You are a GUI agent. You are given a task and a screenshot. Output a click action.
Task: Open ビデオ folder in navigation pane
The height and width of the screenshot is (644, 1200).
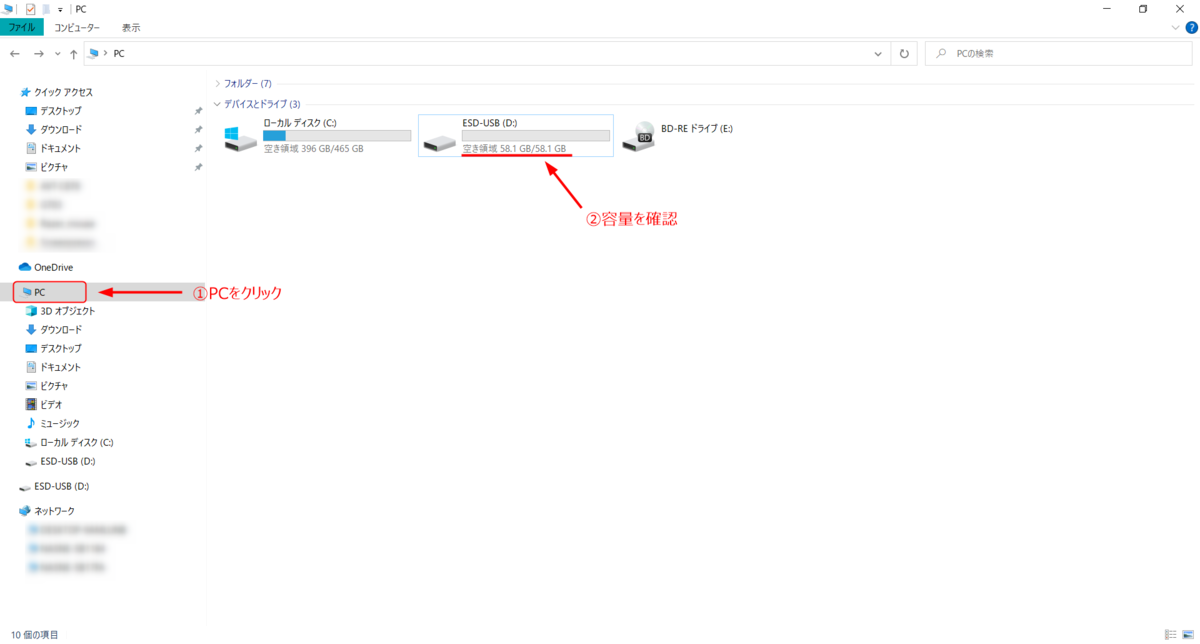44,404
